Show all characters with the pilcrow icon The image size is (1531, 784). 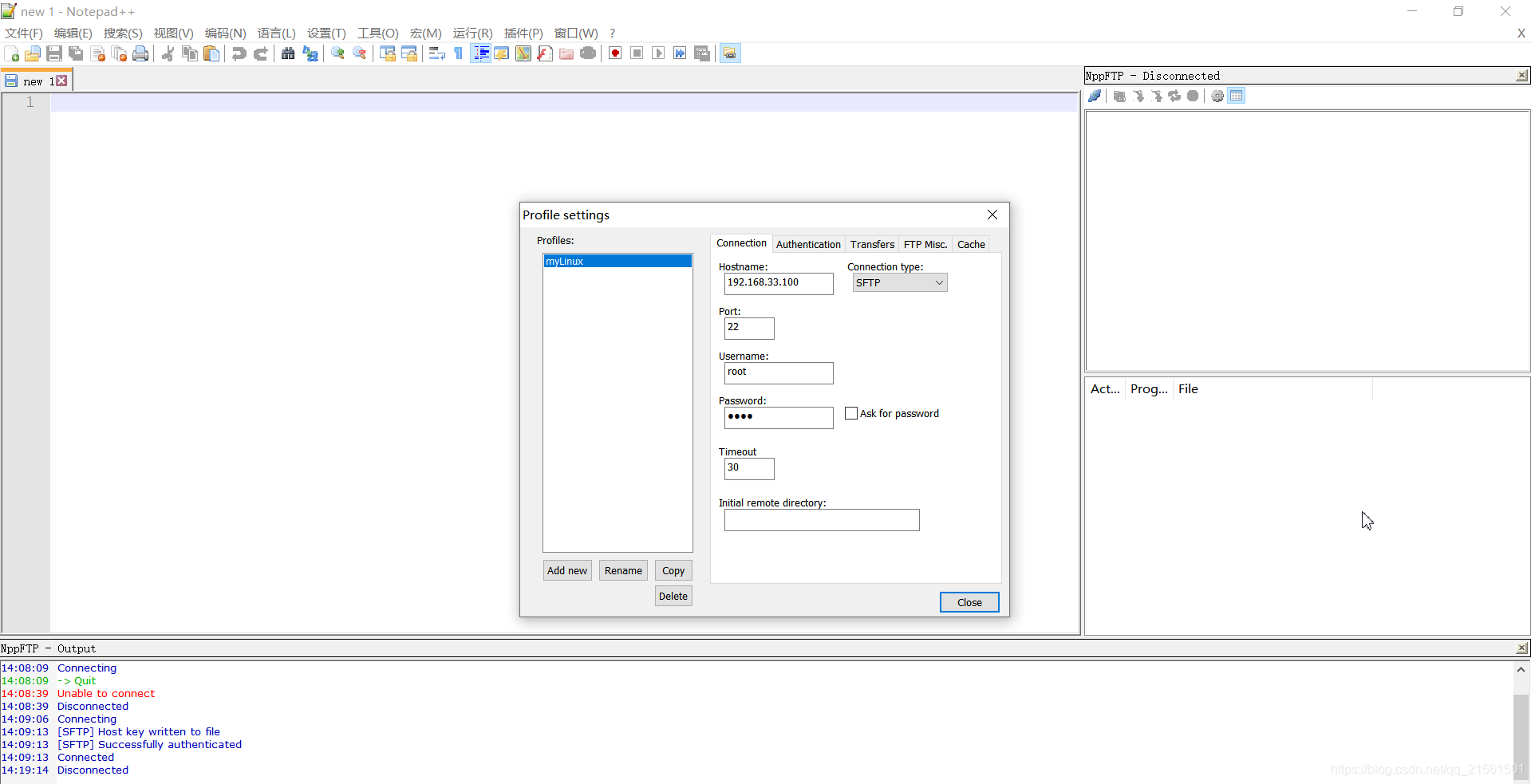click(x=458, y=53)
